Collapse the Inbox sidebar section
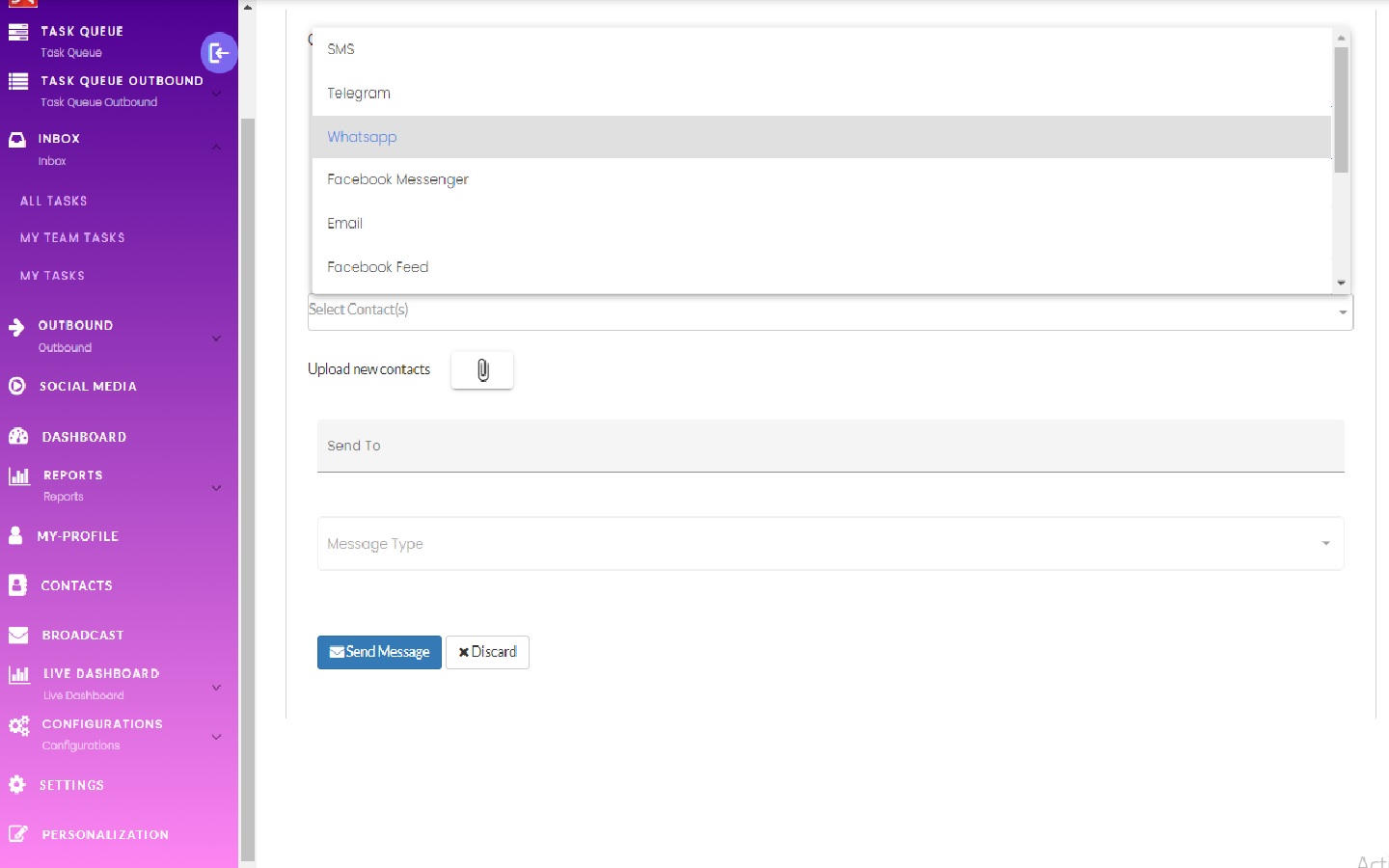This screenshot has width=1389, height=868. (216, 148)
